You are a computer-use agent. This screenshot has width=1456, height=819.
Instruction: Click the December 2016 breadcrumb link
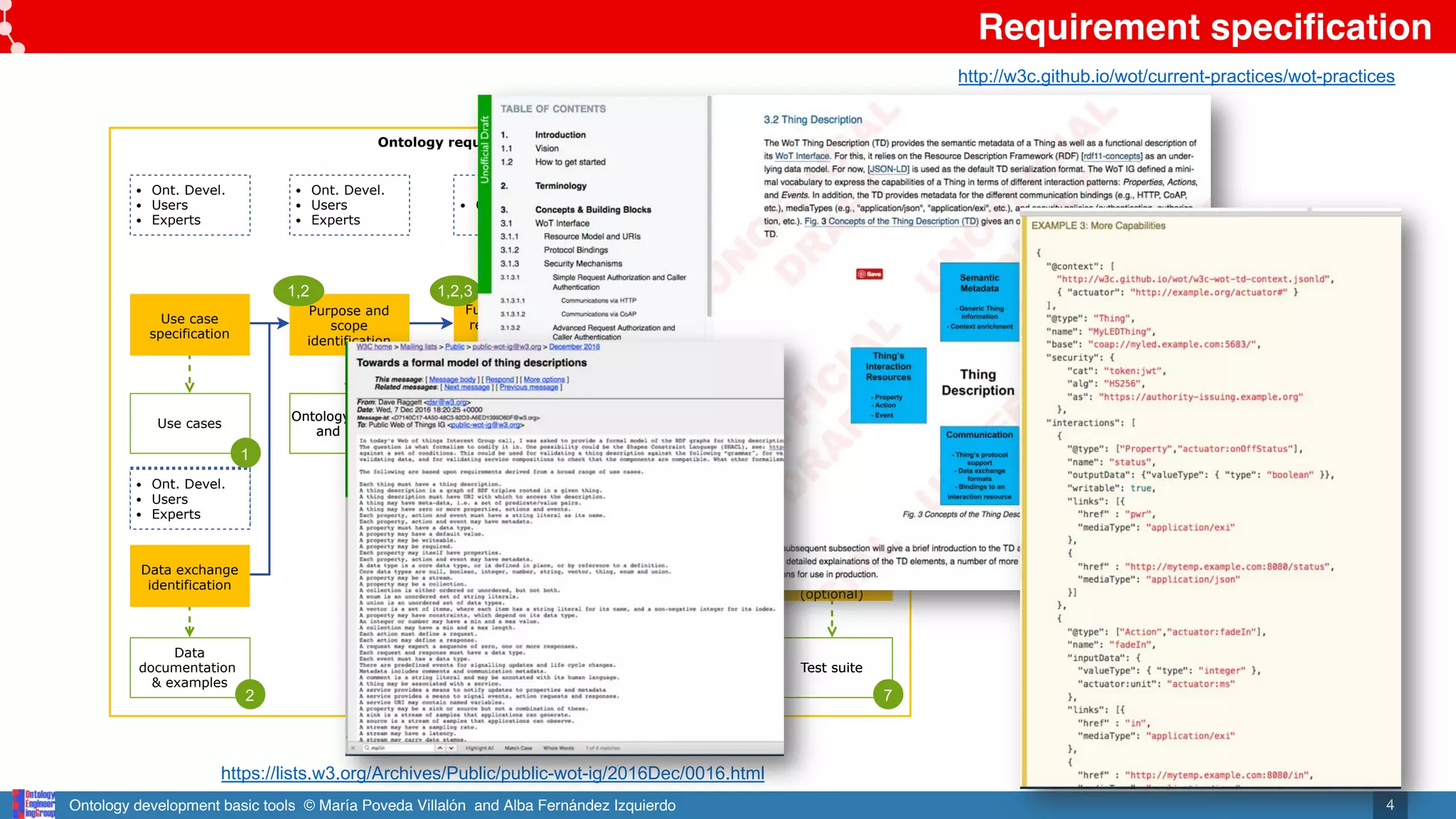point(574,347)
